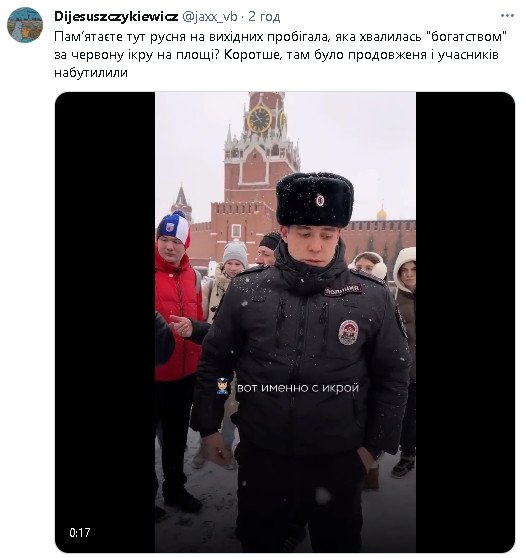Select the police officer emoji in the caption

(222, 386)
